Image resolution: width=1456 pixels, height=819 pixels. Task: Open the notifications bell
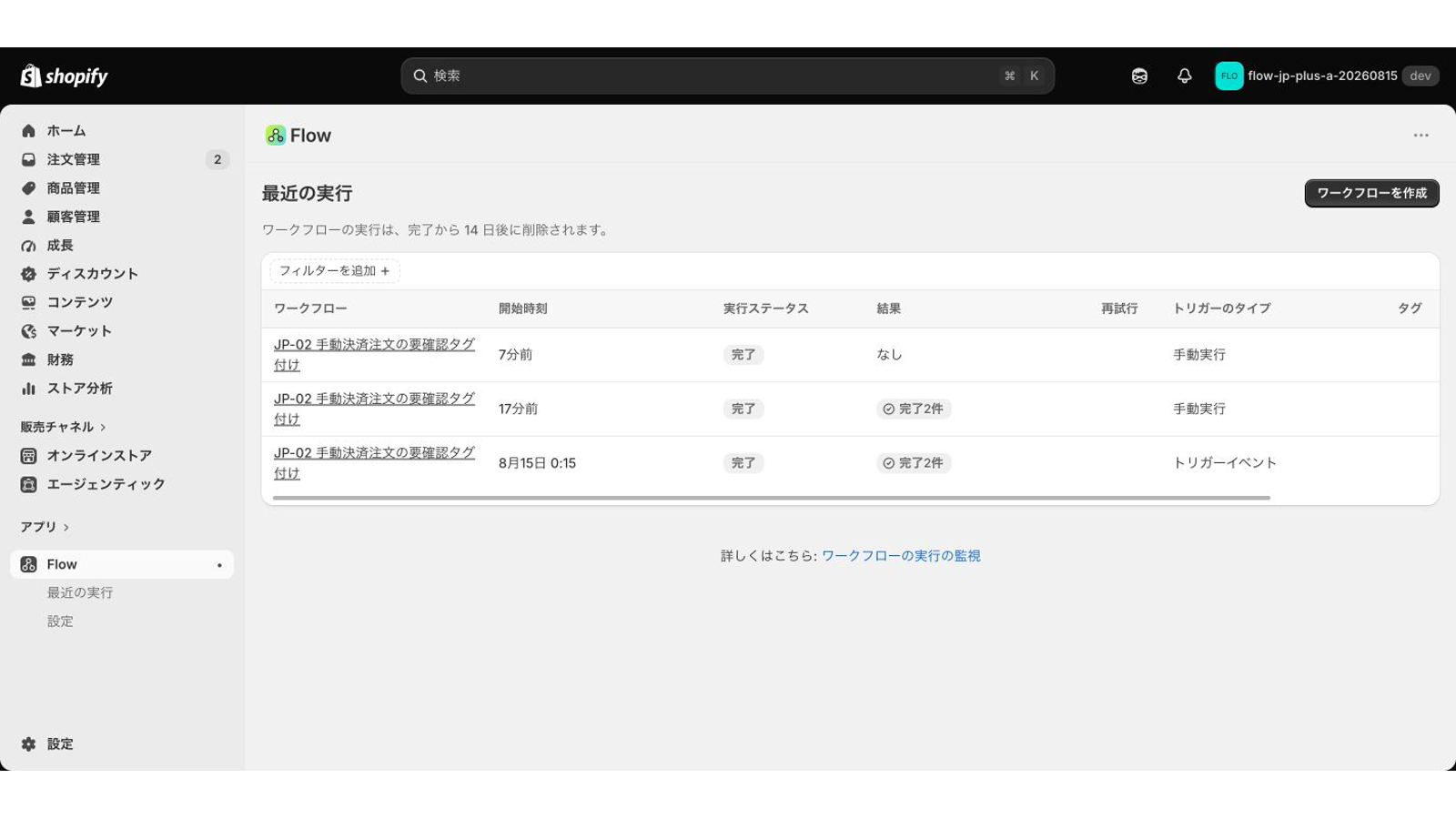1184,76
